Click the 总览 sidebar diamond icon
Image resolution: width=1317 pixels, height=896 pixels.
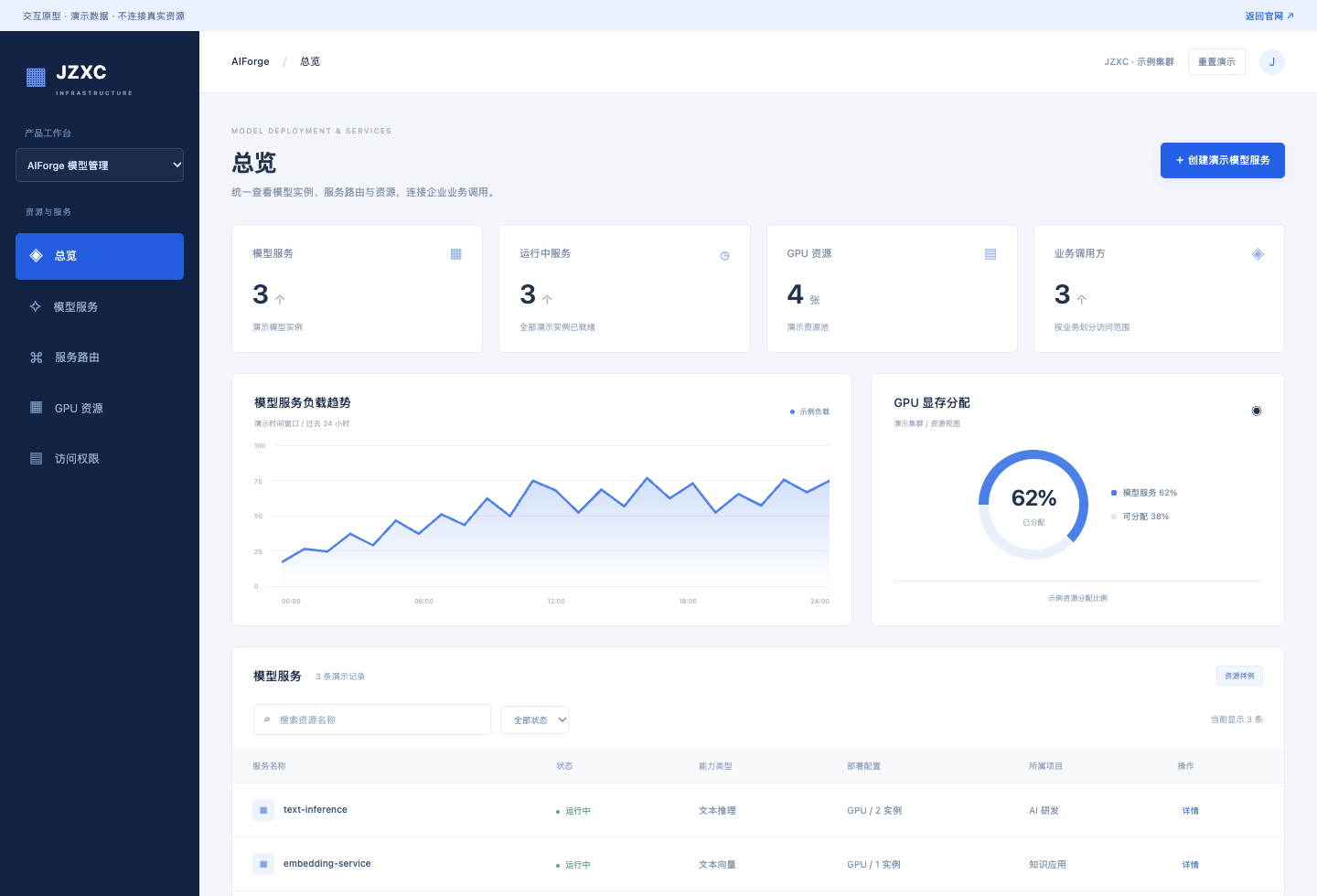(x=36, y=256)
